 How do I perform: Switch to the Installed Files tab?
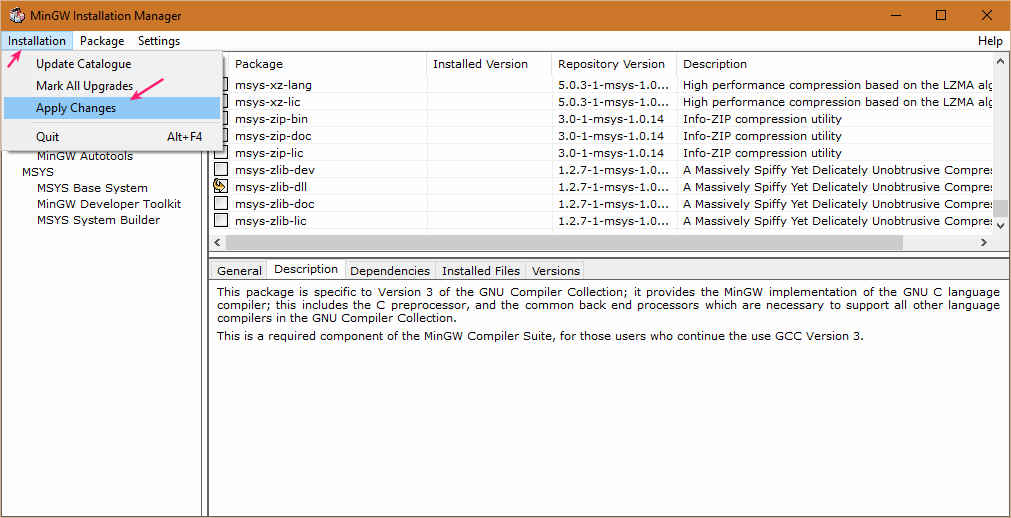coord(481,271)
